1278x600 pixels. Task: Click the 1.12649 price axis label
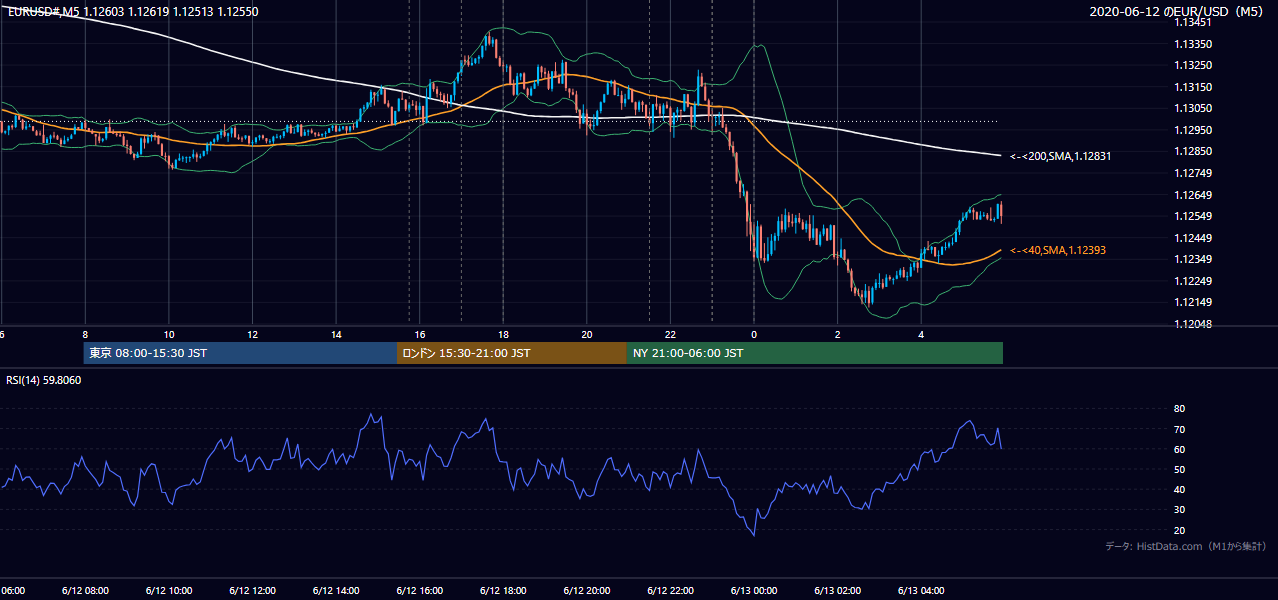tap(1193, 195)
